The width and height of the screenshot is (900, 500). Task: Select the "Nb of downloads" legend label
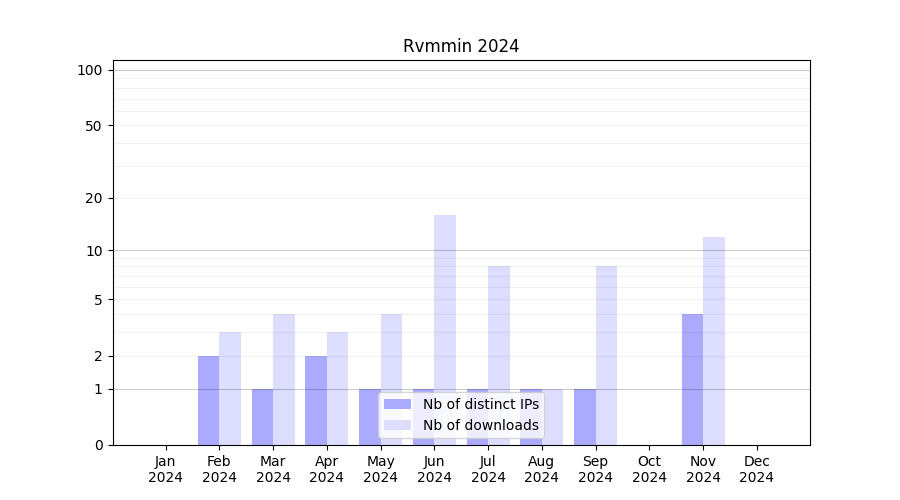[x=480, y=425]
